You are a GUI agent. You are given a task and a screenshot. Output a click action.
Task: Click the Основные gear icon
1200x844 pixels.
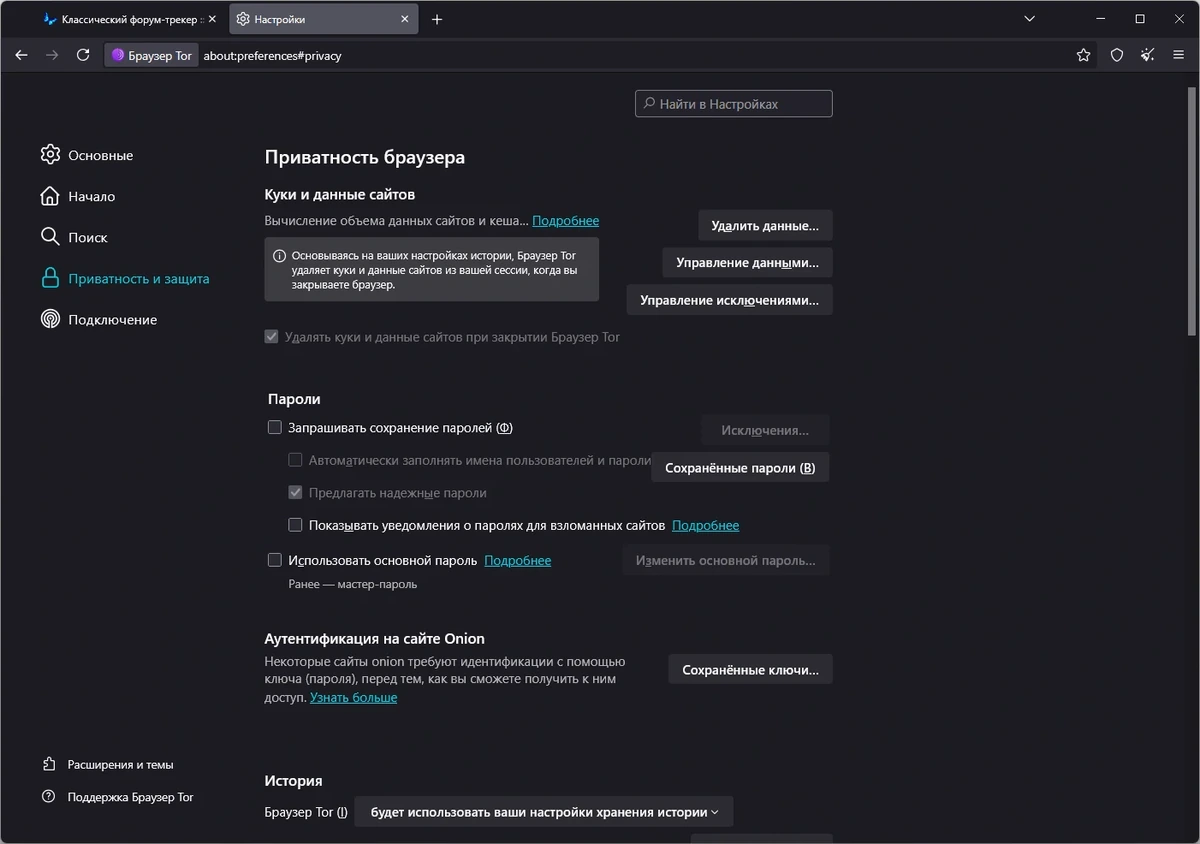50,155
